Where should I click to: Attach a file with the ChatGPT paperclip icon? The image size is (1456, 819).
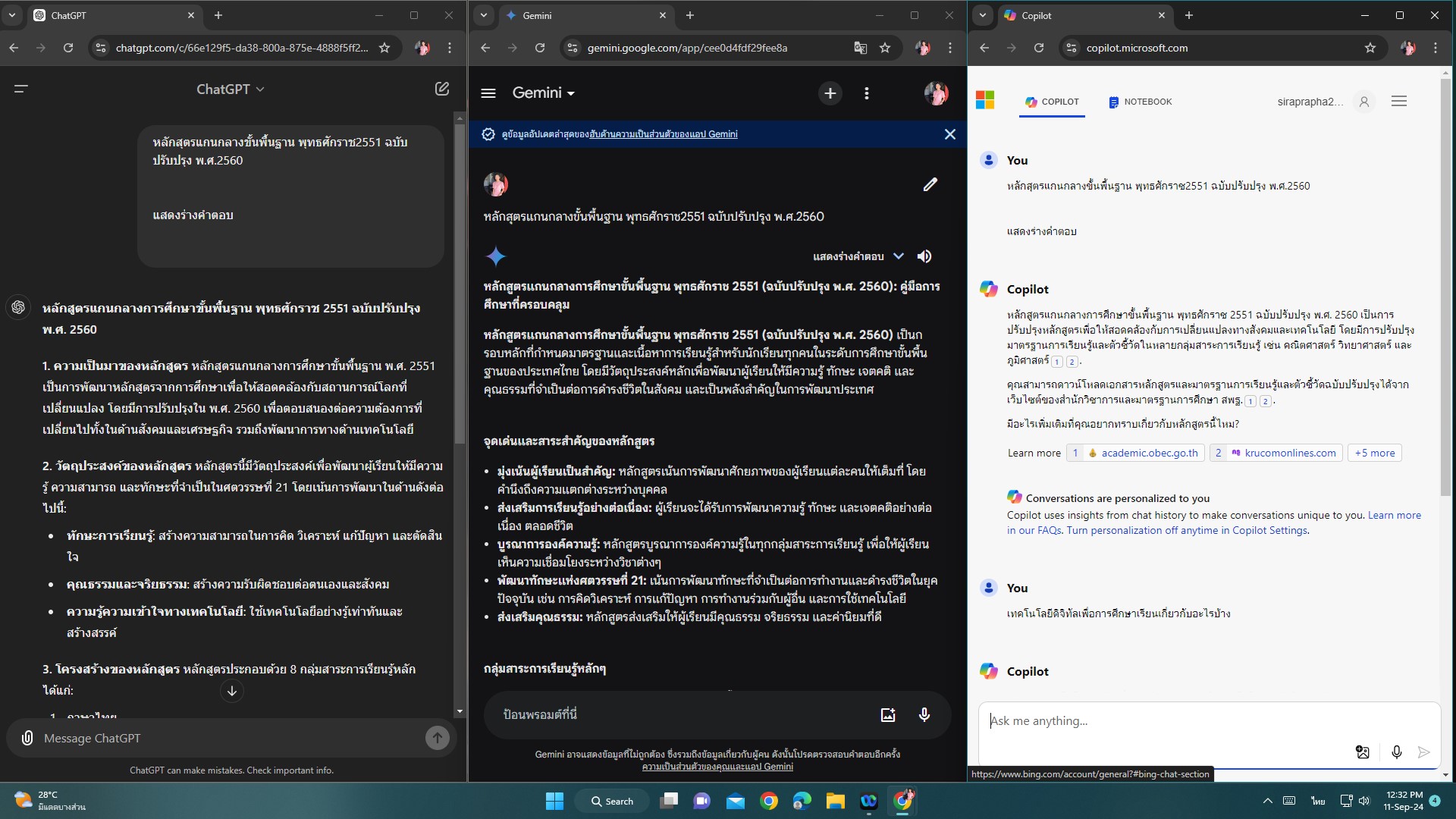coord(27,738)
